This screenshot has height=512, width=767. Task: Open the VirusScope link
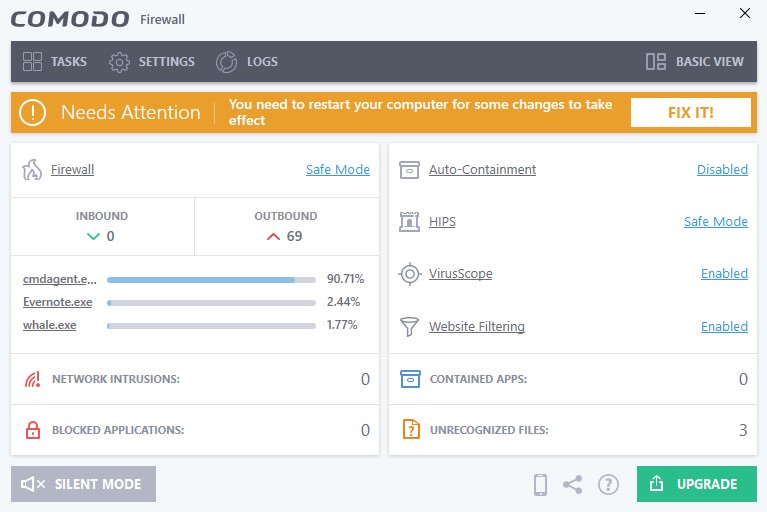coord(461,274)
